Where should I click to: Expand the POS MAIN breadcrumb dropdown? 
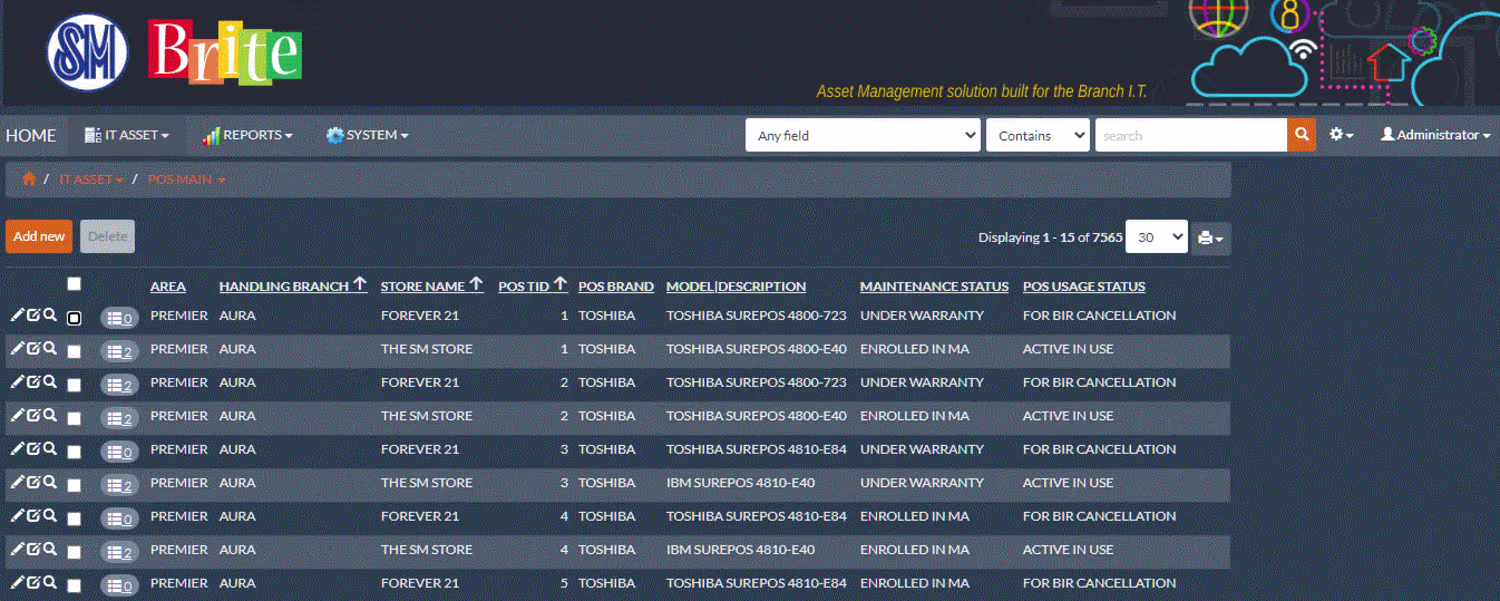click(x=186, y=179)
